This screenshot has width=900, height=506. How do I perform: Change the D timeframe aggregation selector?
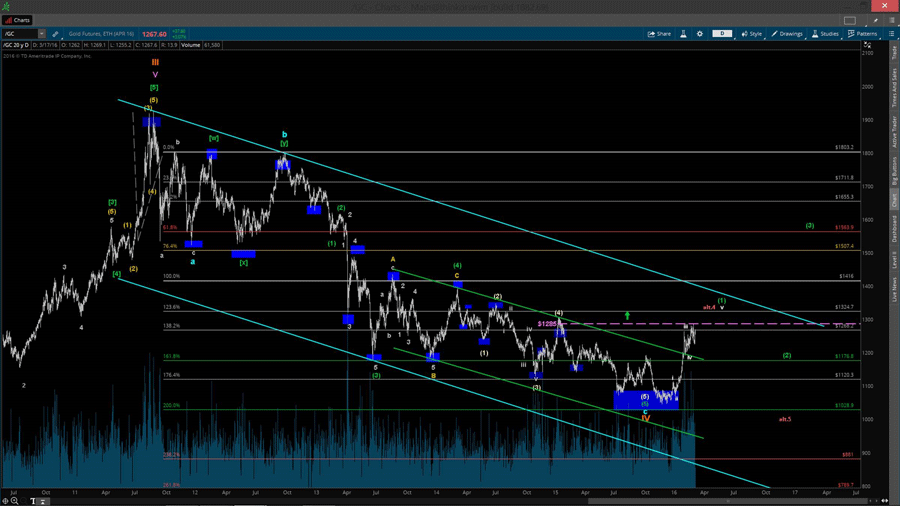tap(721, 34)
